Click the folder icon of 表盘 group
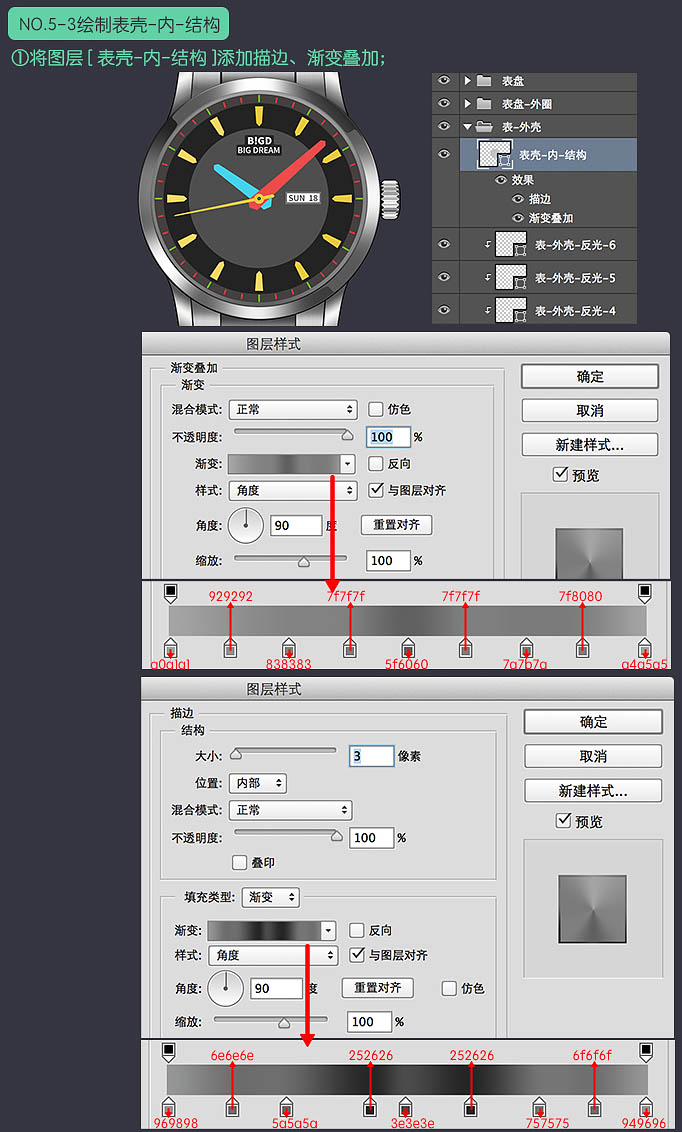 pos(484,81)
